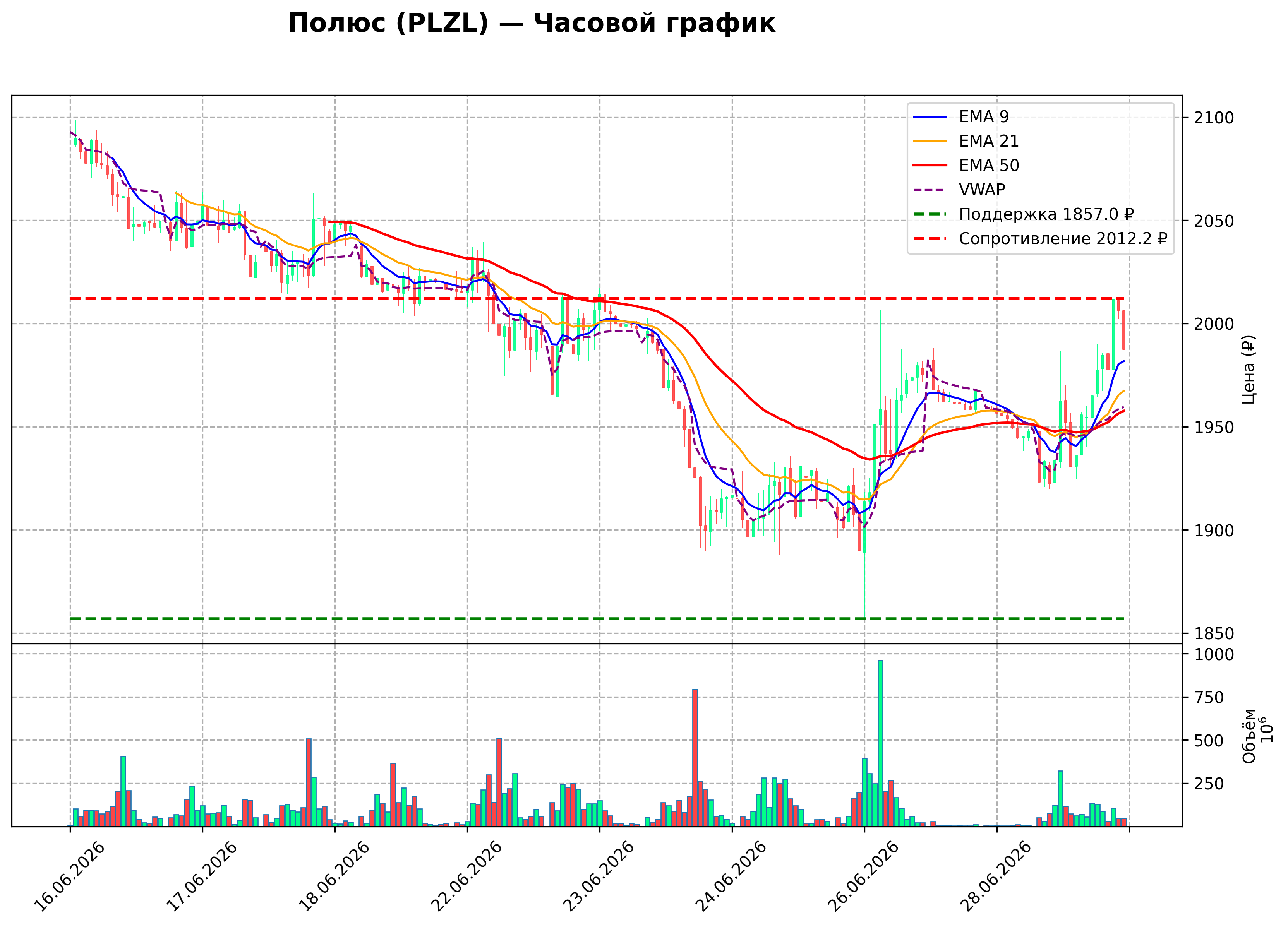Click the volume axis tick "250"

[1209, 784]
